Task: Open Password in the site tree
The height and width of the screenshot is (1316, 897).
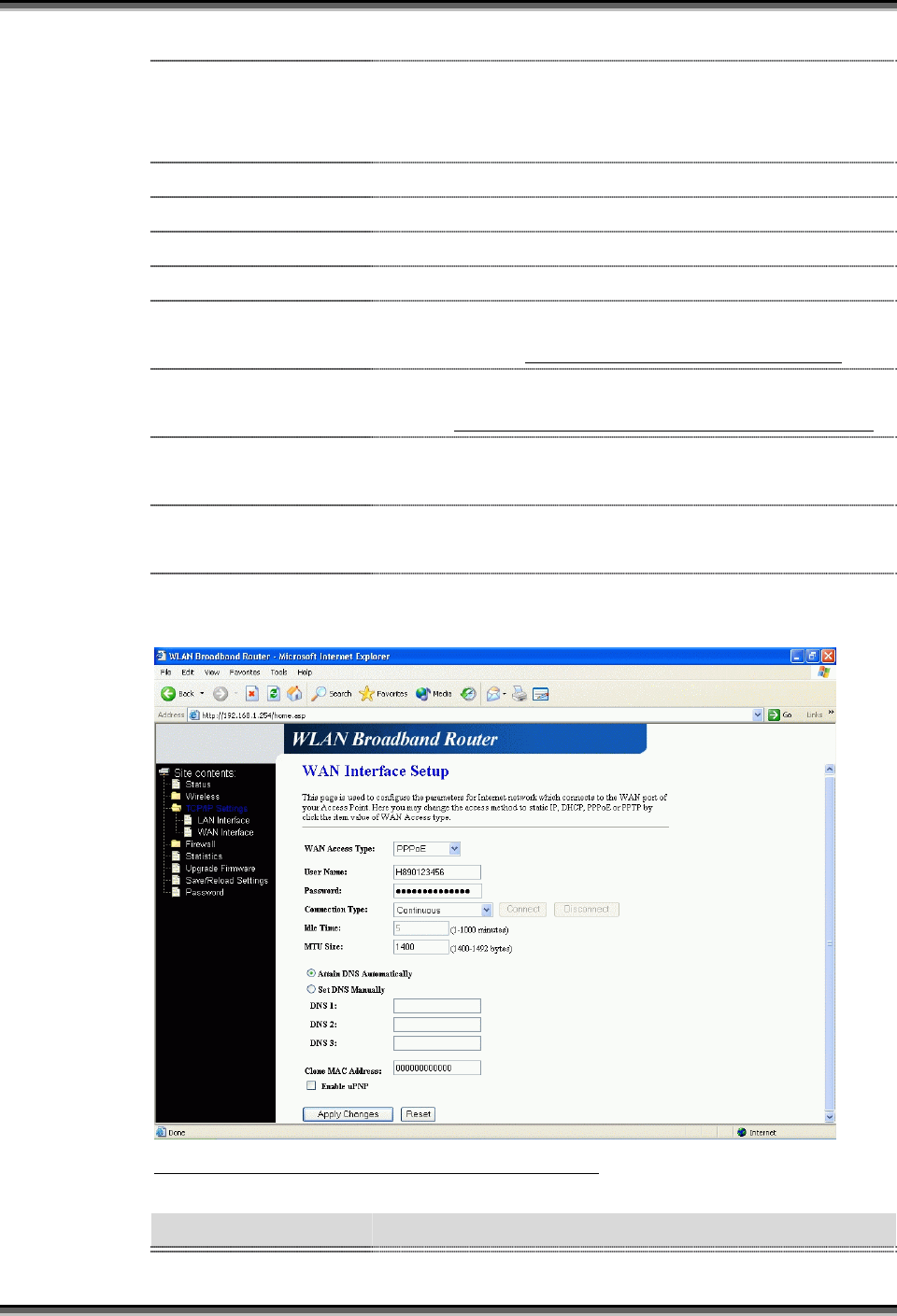Action: 205,893
